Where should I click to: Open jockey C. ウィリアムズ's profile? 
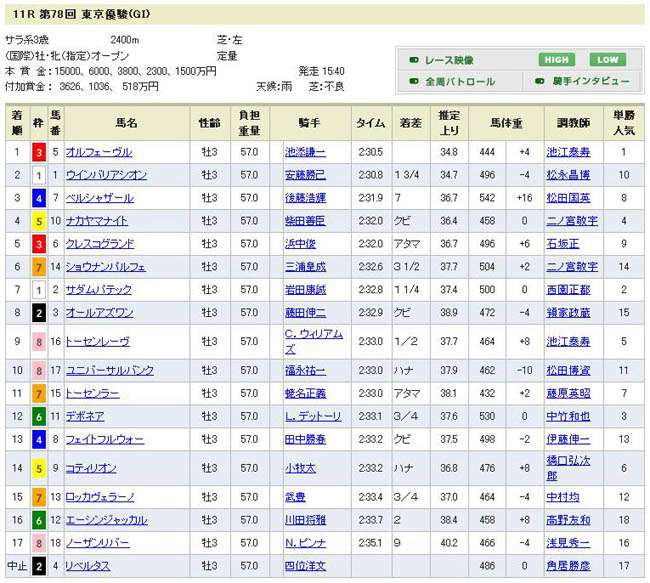point(313,341)
